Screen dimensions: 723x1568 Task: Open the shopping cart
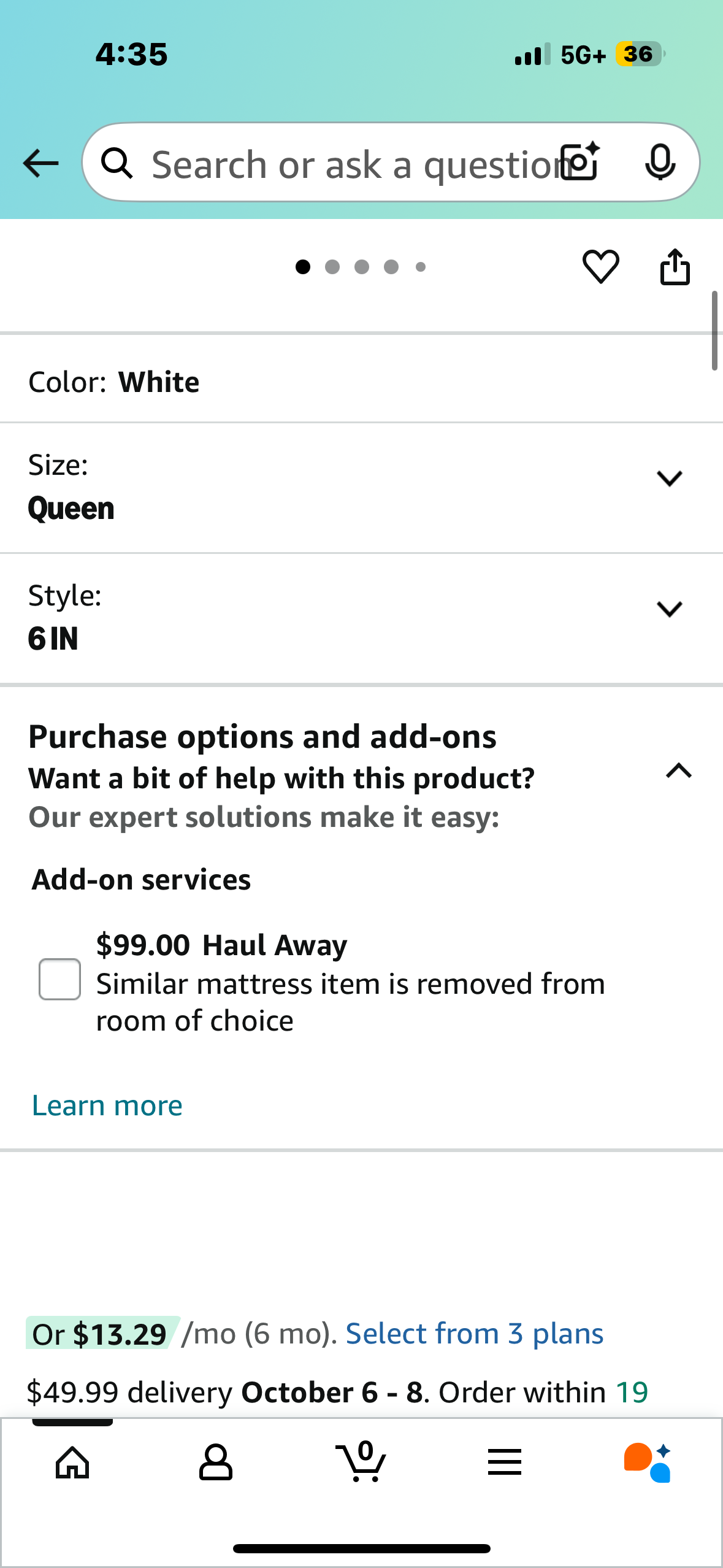click(361, 1462)
